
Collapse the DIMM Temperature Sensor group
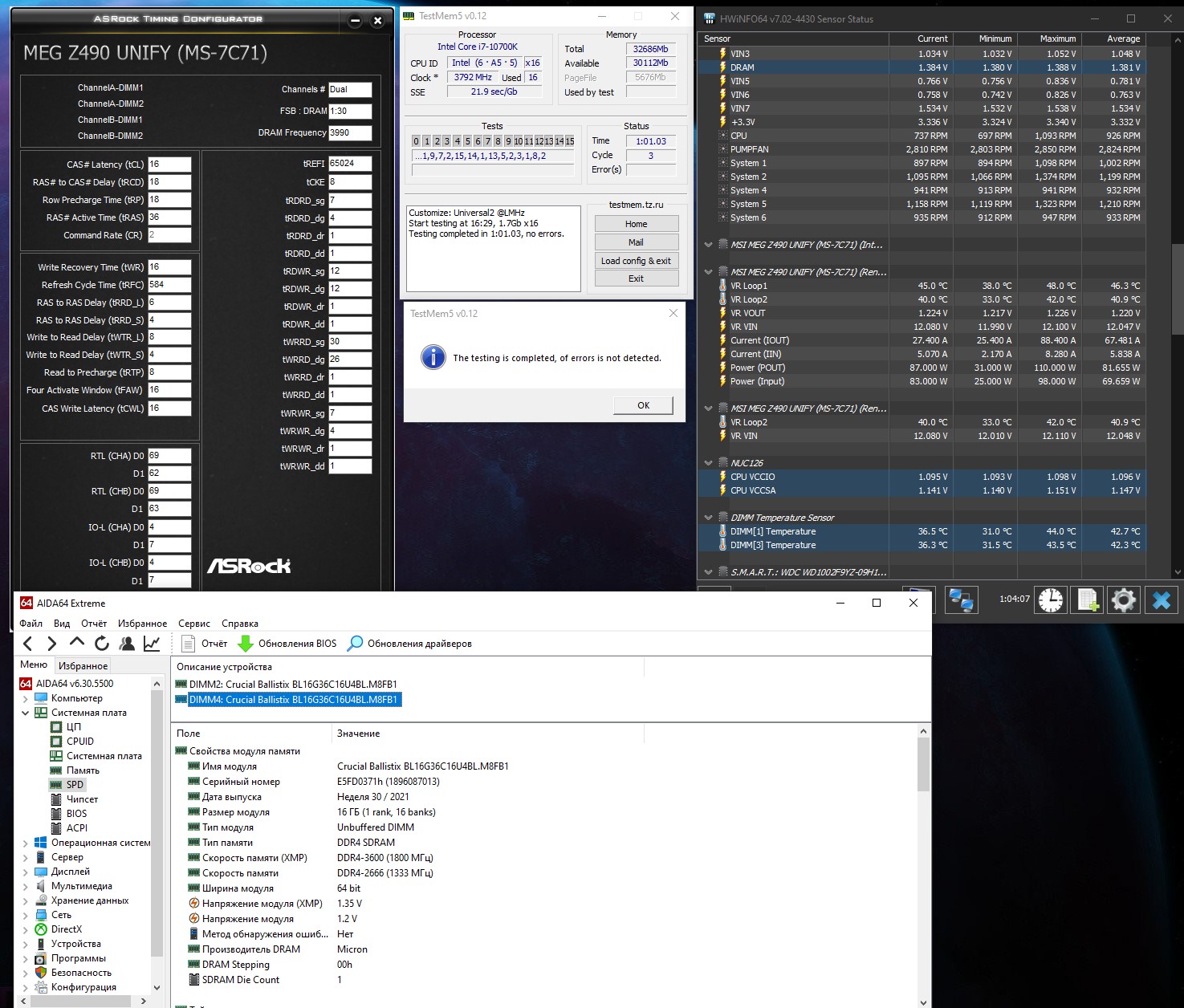pyautogui.click(x=708, y=518)
